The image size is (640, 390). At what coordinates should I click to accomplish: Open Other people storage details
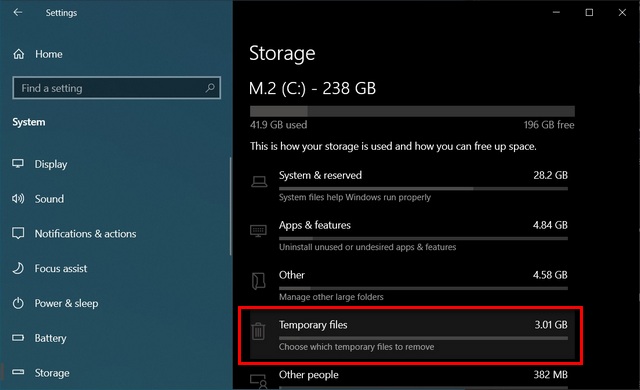412,378
